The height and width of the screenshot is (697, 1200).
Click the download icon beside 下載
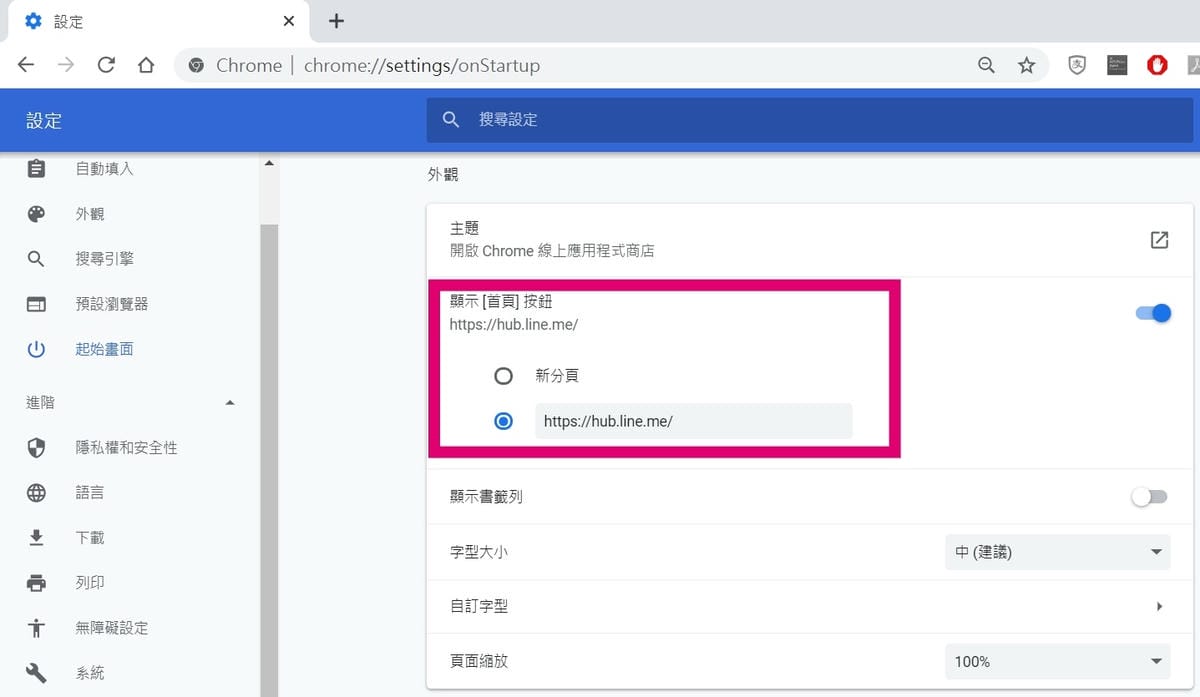pyautogui.click(x=36, y=538)
